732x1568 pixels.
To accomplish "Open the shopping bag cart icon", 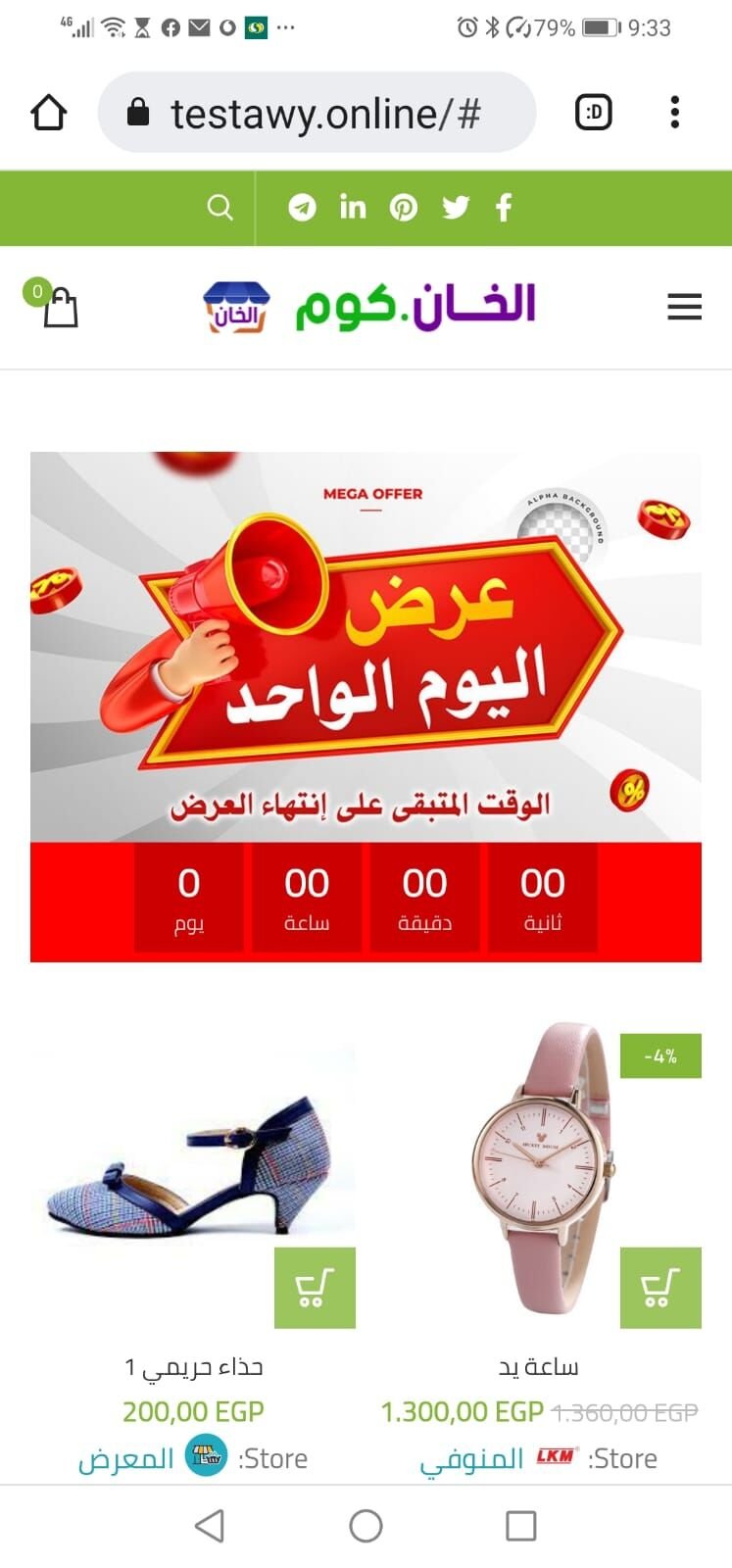I will click(x=55, y=305).
